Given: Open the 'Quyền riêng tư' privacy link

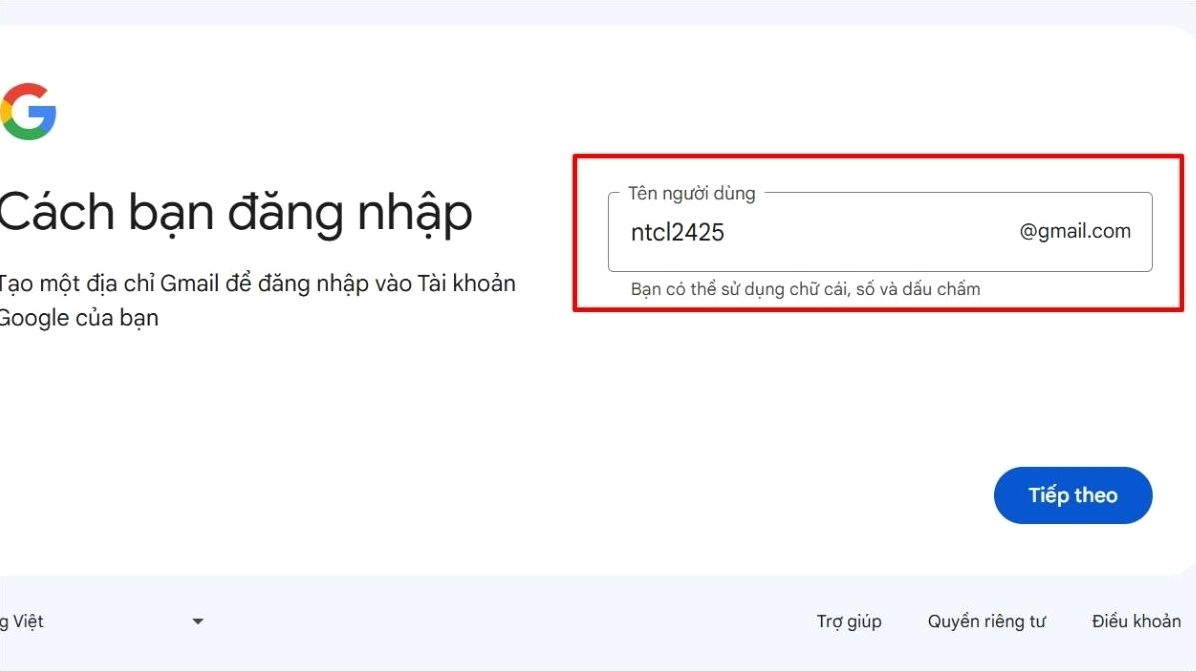Looking at the screenshot, I should pos(986,621).
